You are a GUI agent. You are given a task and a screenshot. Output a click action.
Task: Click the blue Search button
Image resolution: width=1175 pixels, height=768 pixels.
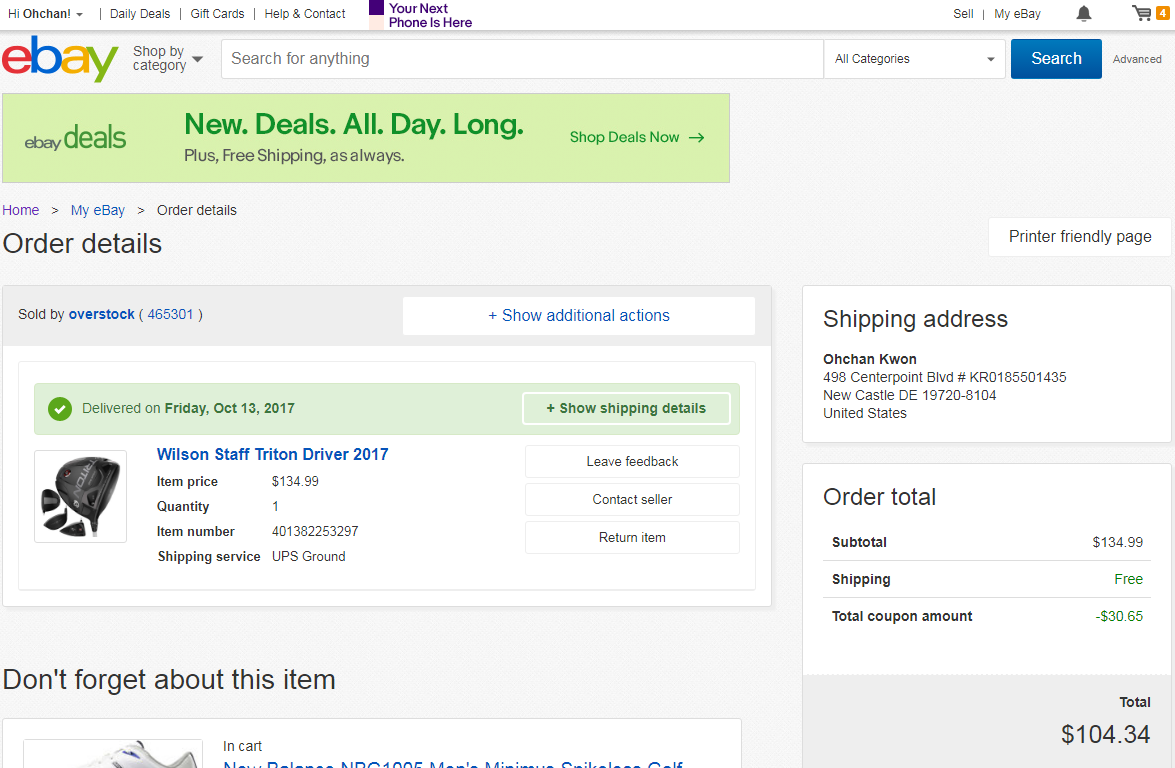click(1055, 59)
